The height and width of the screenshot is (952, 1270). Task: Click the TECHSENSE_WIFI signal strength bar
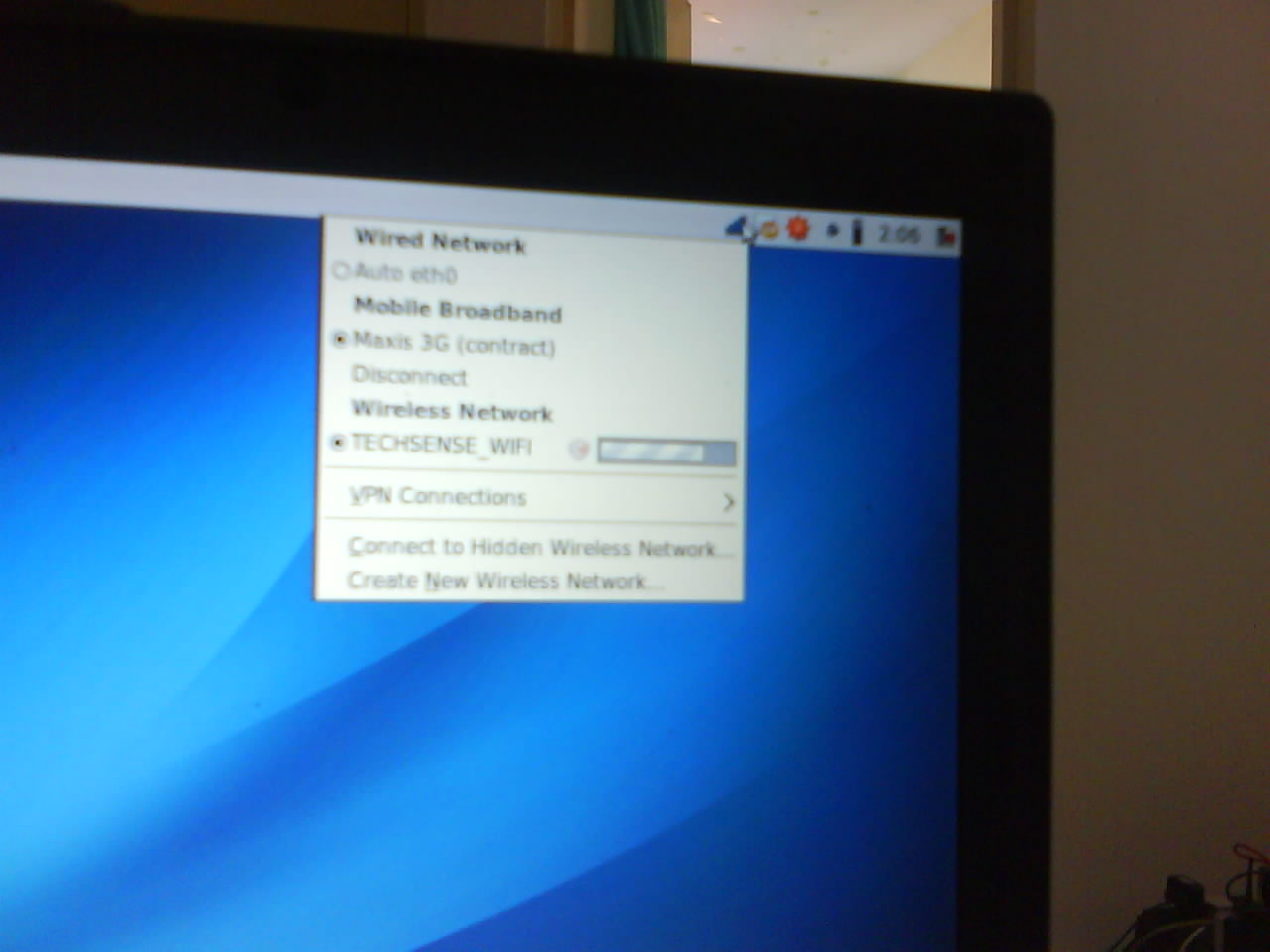coord(666,452)
